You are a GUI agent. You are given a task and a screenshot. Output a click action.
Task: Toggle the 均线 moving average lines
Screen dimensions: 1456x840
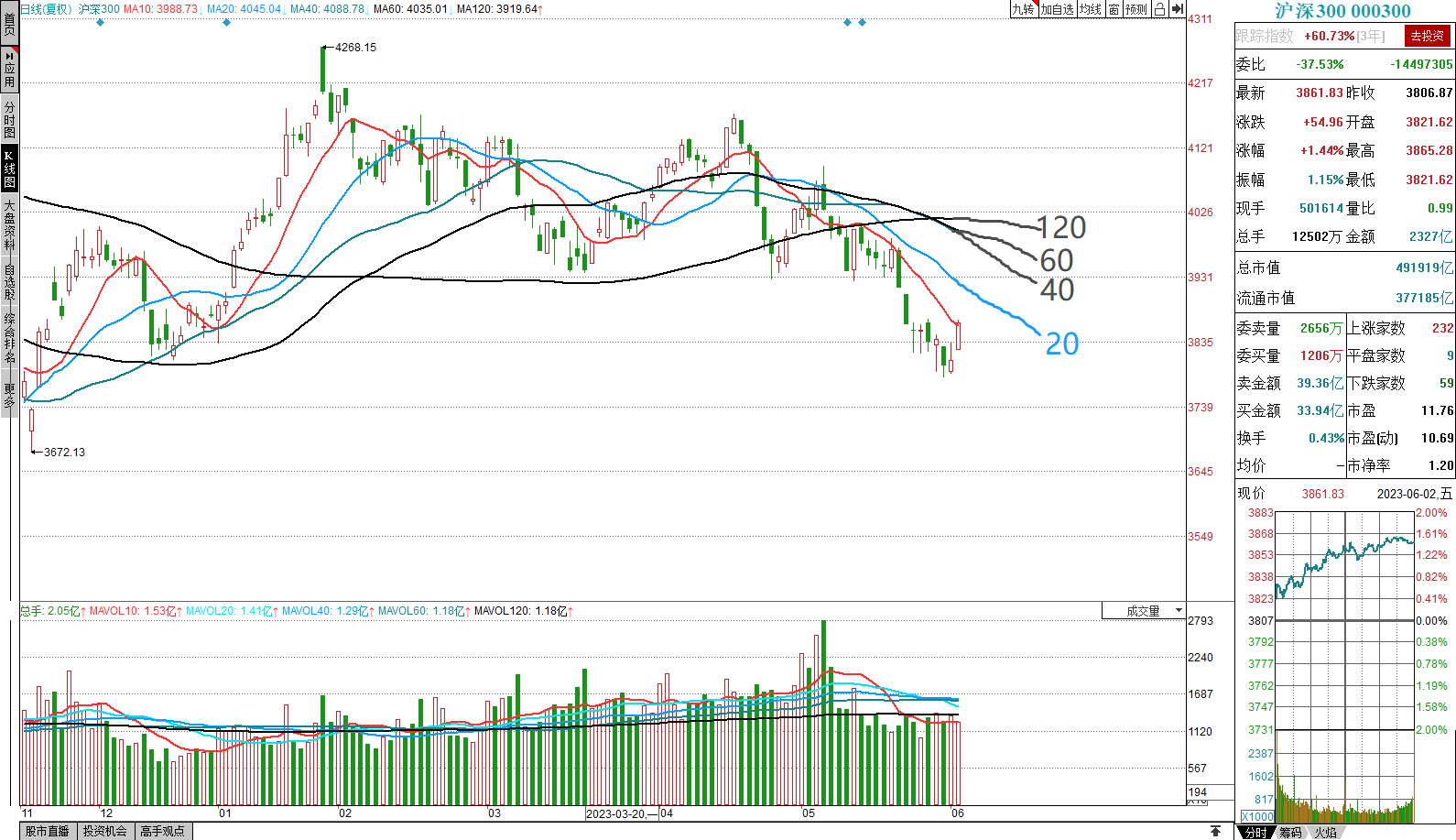pos(1091,9)
